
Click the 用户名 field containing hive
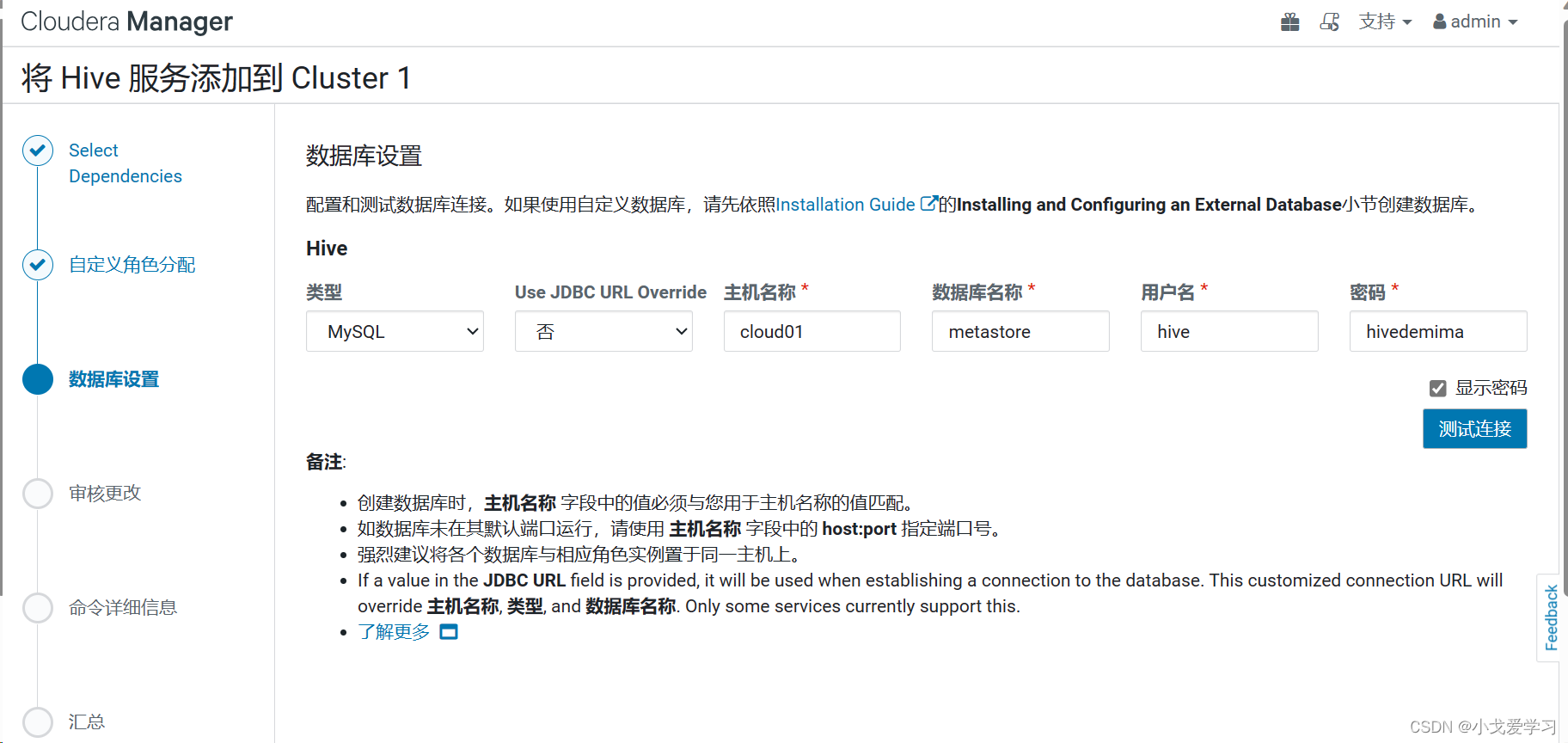[1229, 331]
